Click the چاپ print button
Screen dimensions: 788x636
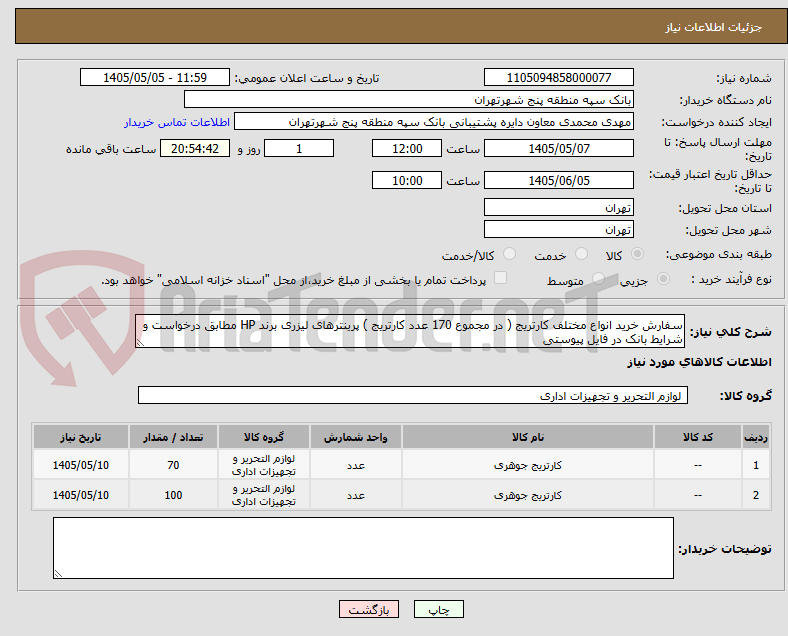[x=439, y=609]
